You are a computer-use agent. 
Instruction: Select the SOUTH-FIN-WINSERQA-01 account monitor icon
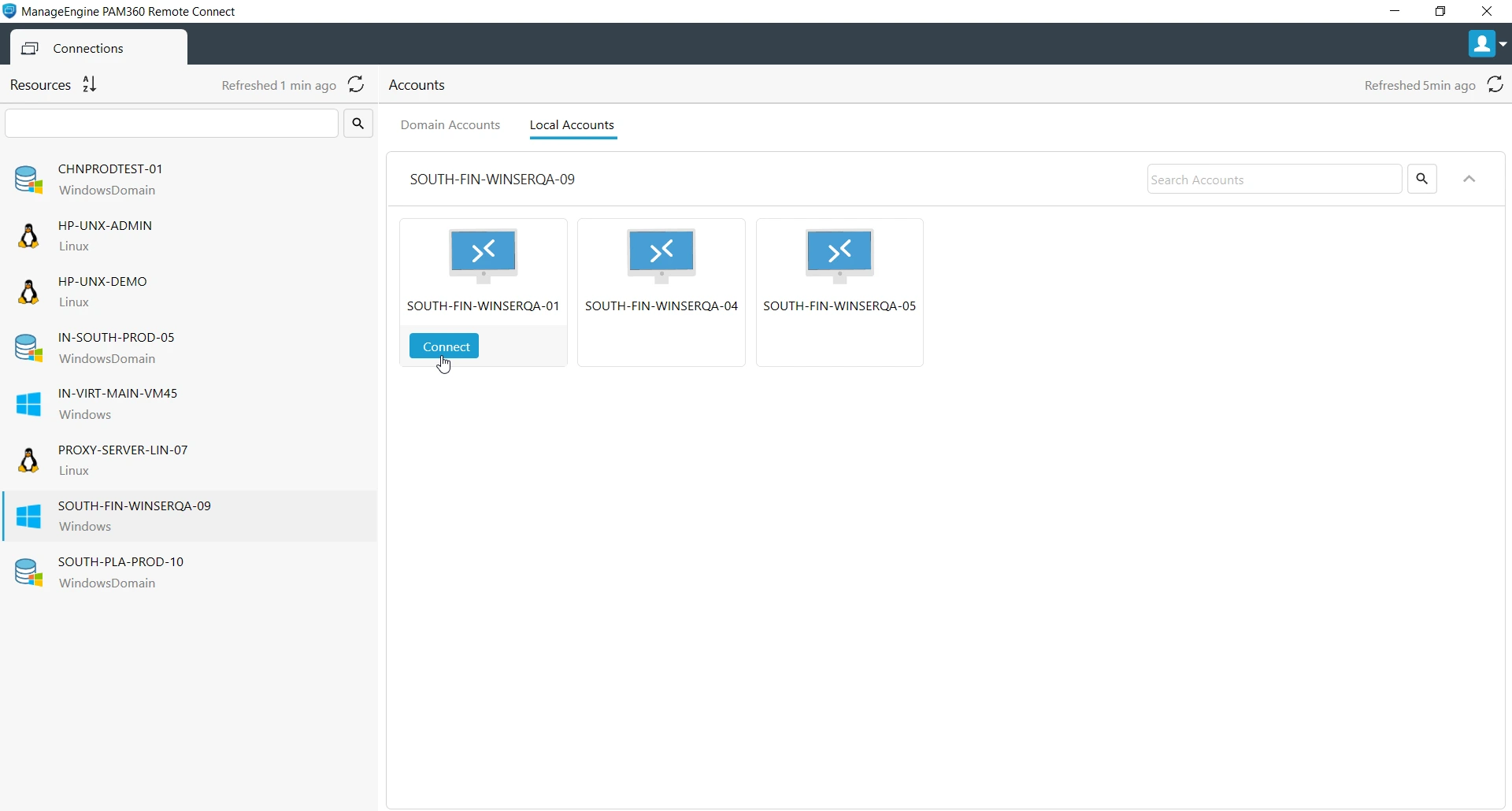pyautogui.click(x=484, y=256)
